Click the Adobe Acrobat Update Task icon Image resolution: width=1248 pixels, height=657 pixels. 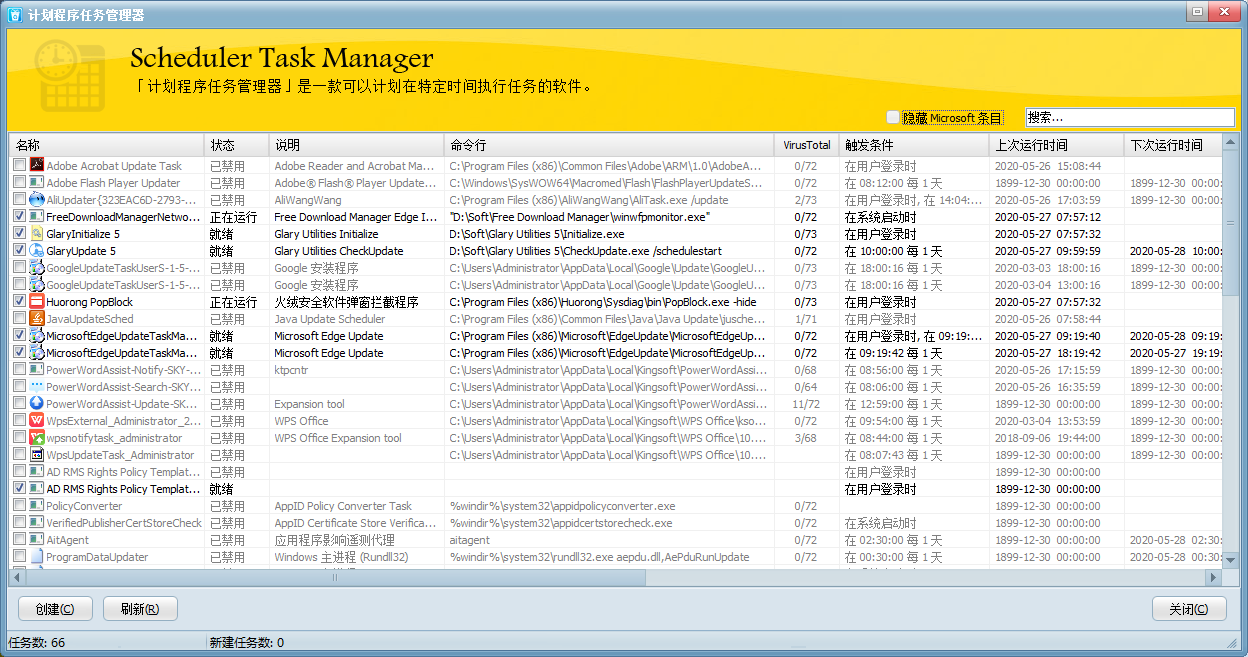tap(36, 166)
